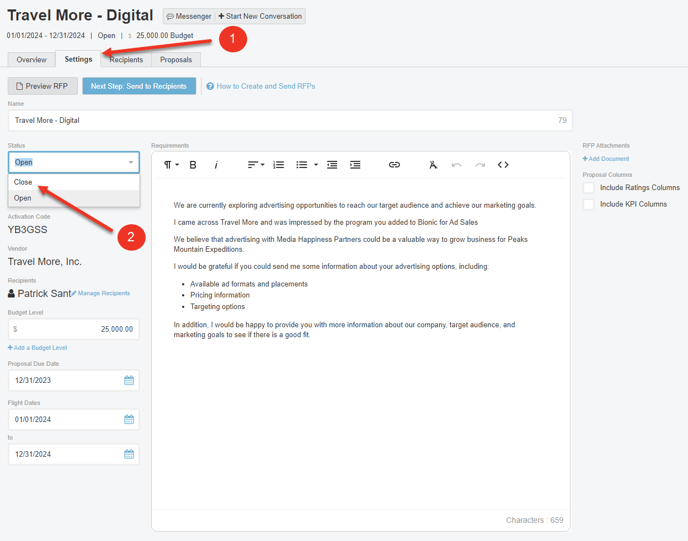Click the flight start date field
This screenshot has width=688, height=541.
[74, 419]
